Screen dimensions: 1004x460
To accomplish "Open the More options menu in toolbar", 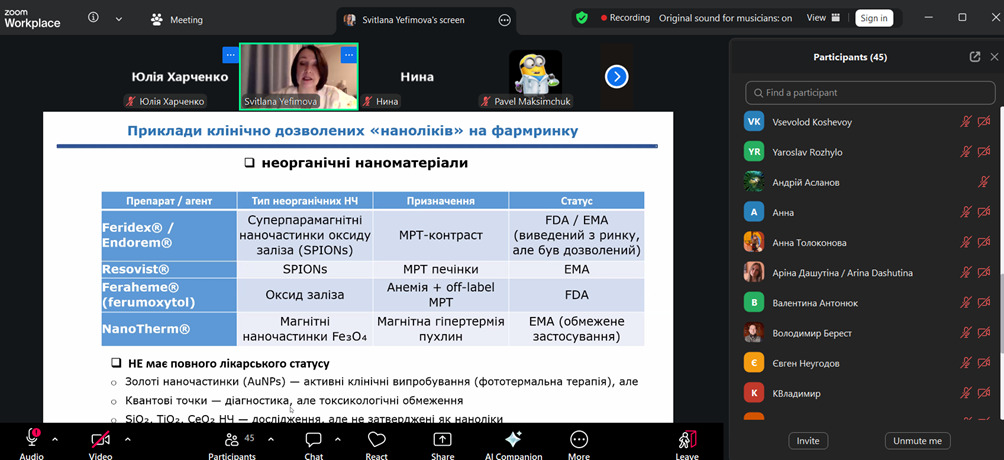I will 579,440.
